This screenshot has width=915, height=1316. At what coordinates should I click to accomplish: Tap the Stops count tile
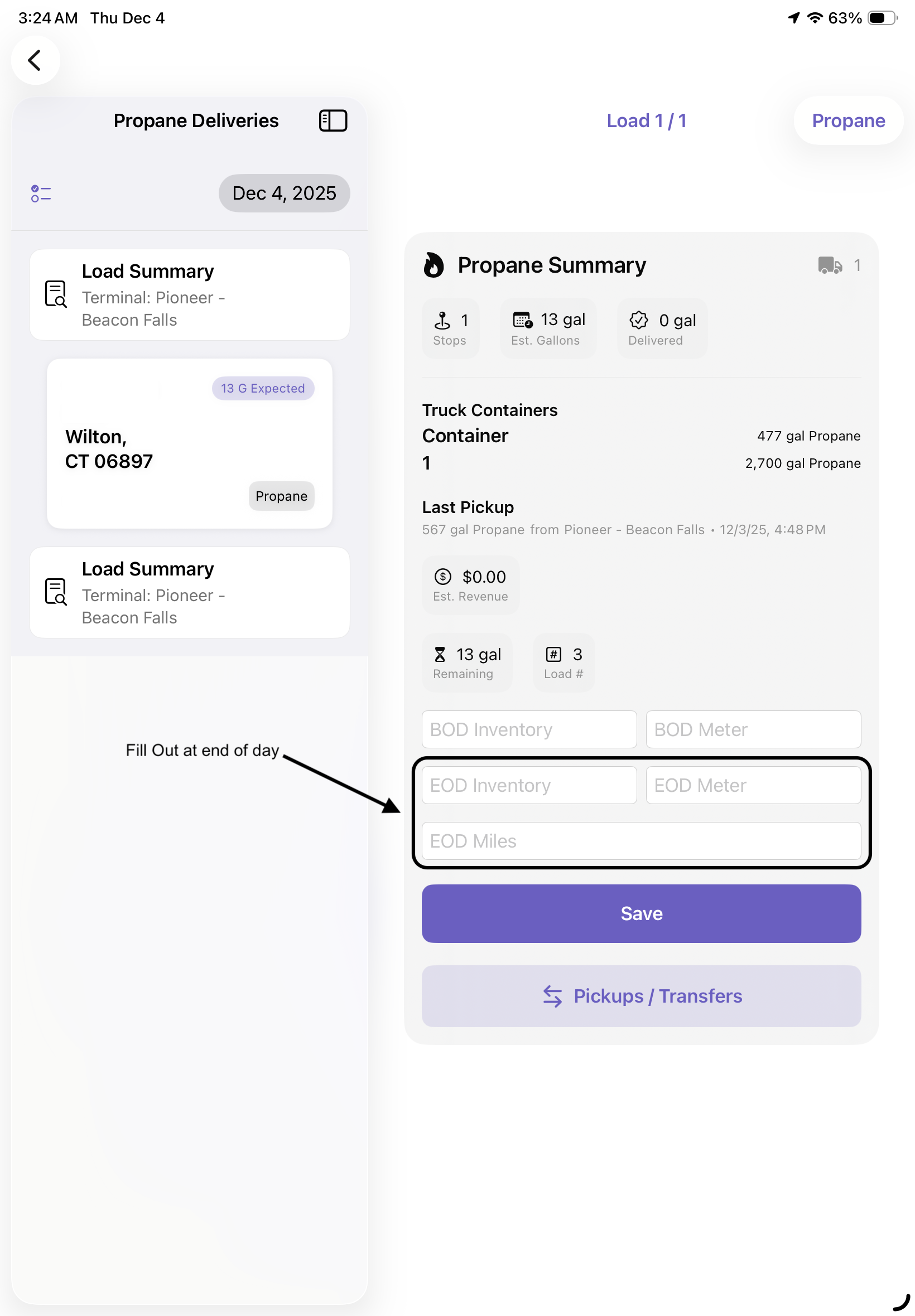point(450,328)
